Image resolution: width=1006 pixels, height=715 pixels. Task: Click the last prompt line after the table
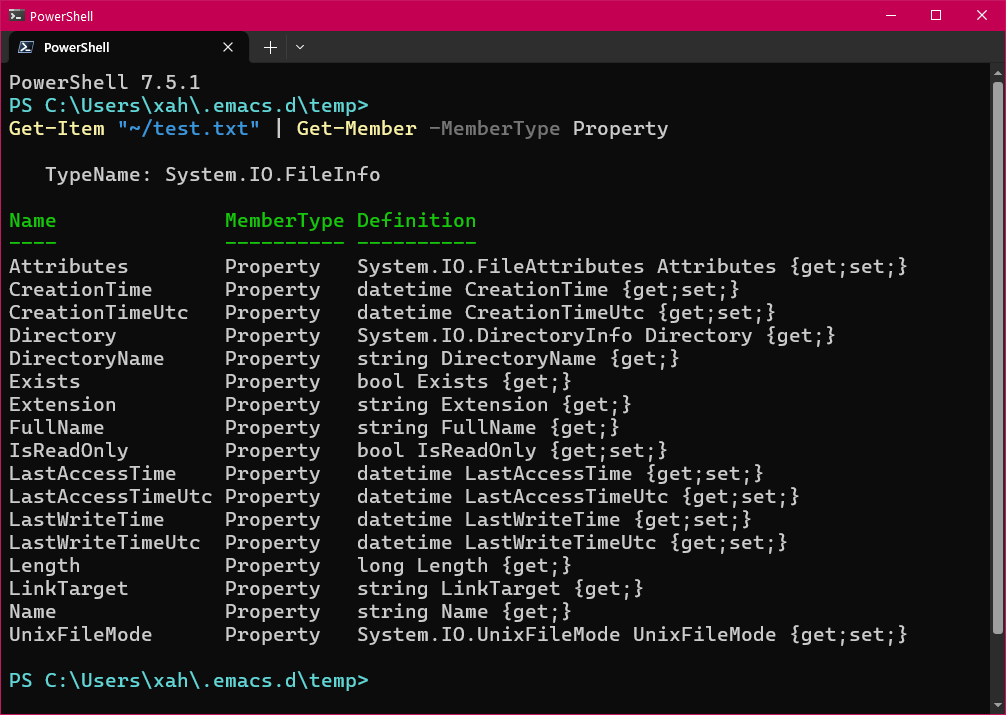coord(189,680)
